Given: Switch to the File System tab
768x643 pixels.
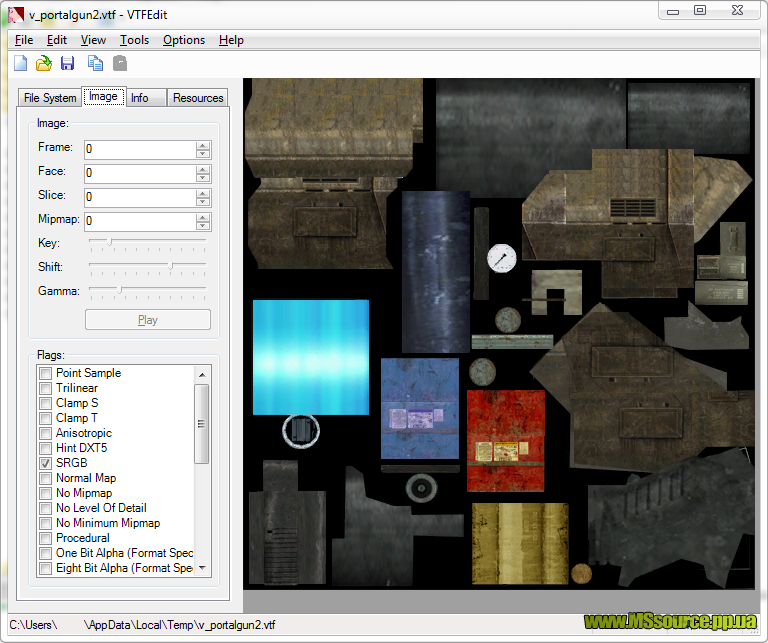Looking at the screenshot, I should pos(49,98).
